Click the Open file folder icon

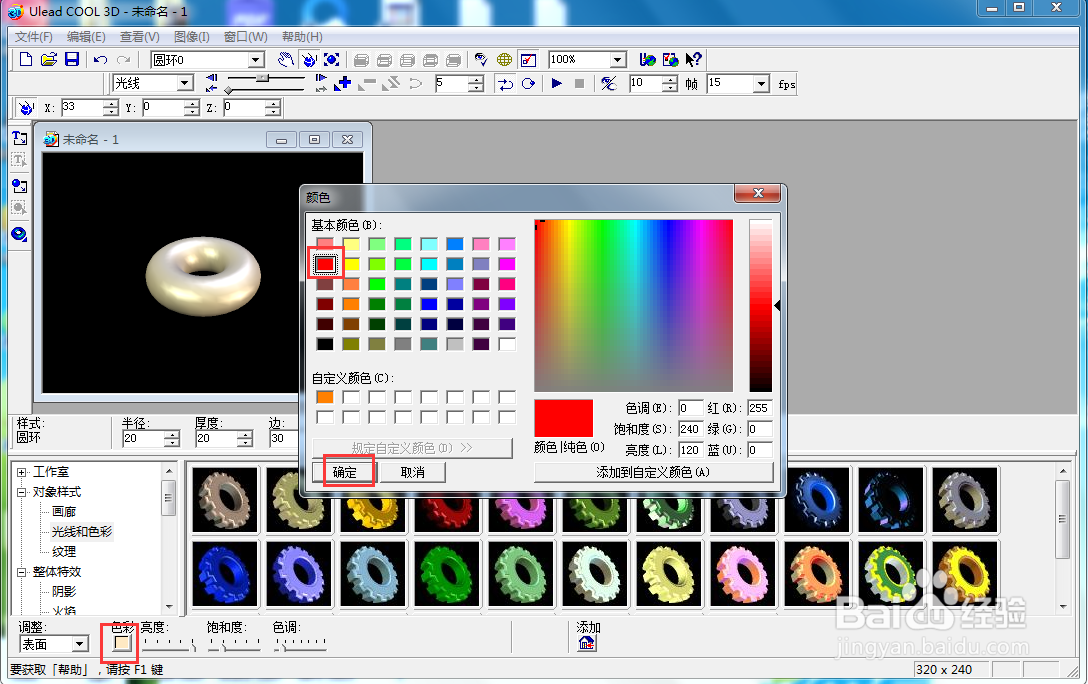tap(49, 60)
